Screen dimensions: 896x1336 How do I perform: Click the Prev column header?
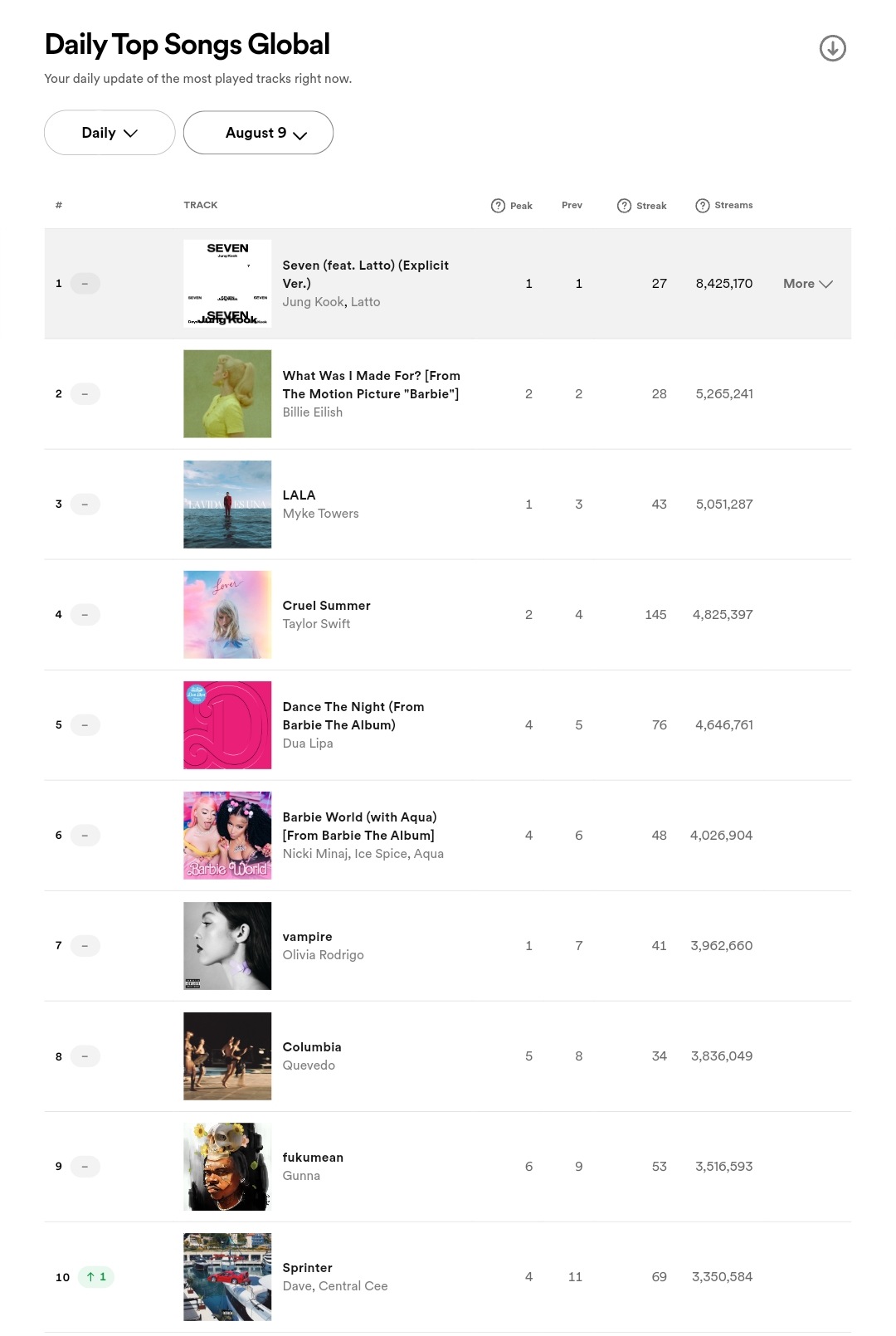[572, 205]
